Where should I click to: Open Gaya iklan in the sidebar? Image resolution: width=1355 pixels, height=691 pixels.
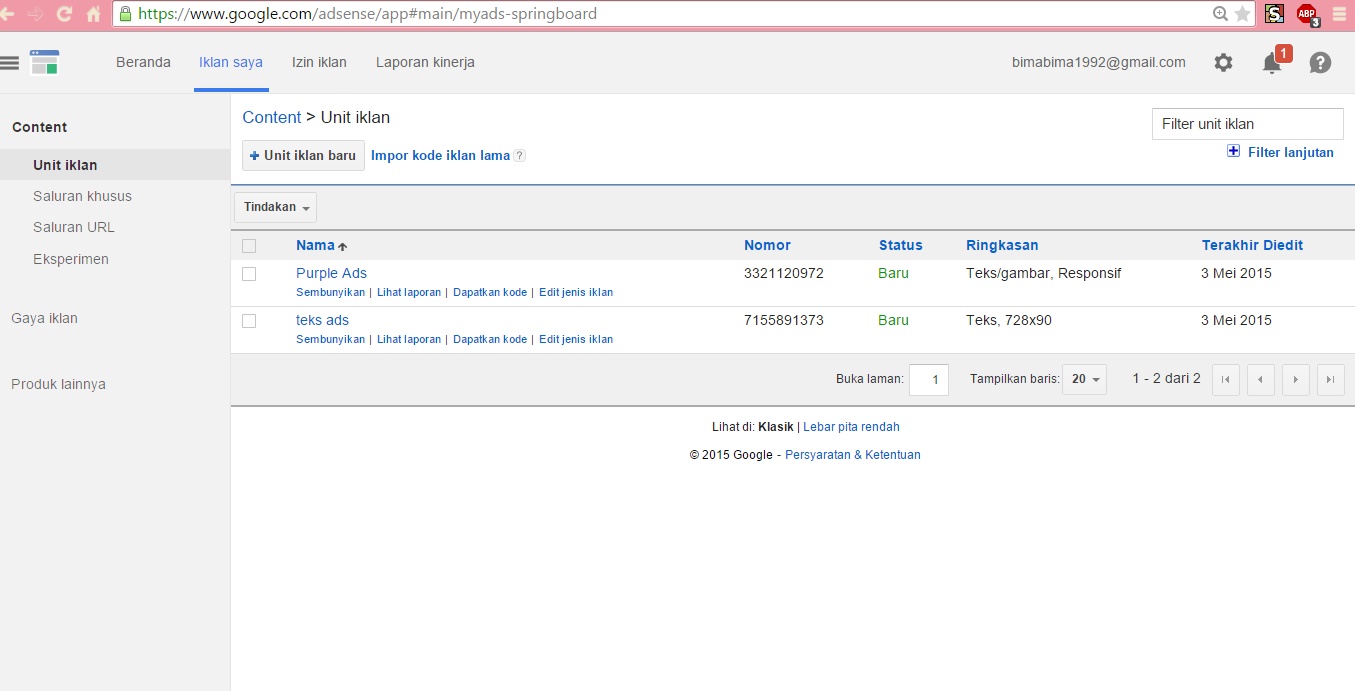point(44,318)
